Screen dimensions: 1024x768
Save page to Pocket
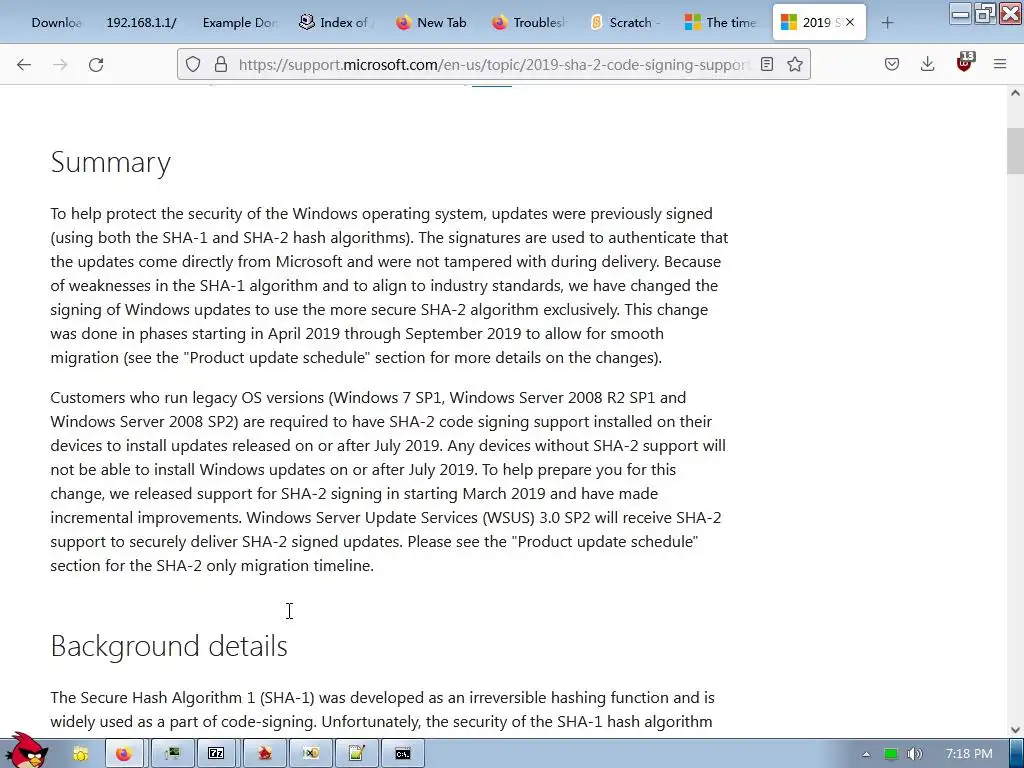coord(892,64)
